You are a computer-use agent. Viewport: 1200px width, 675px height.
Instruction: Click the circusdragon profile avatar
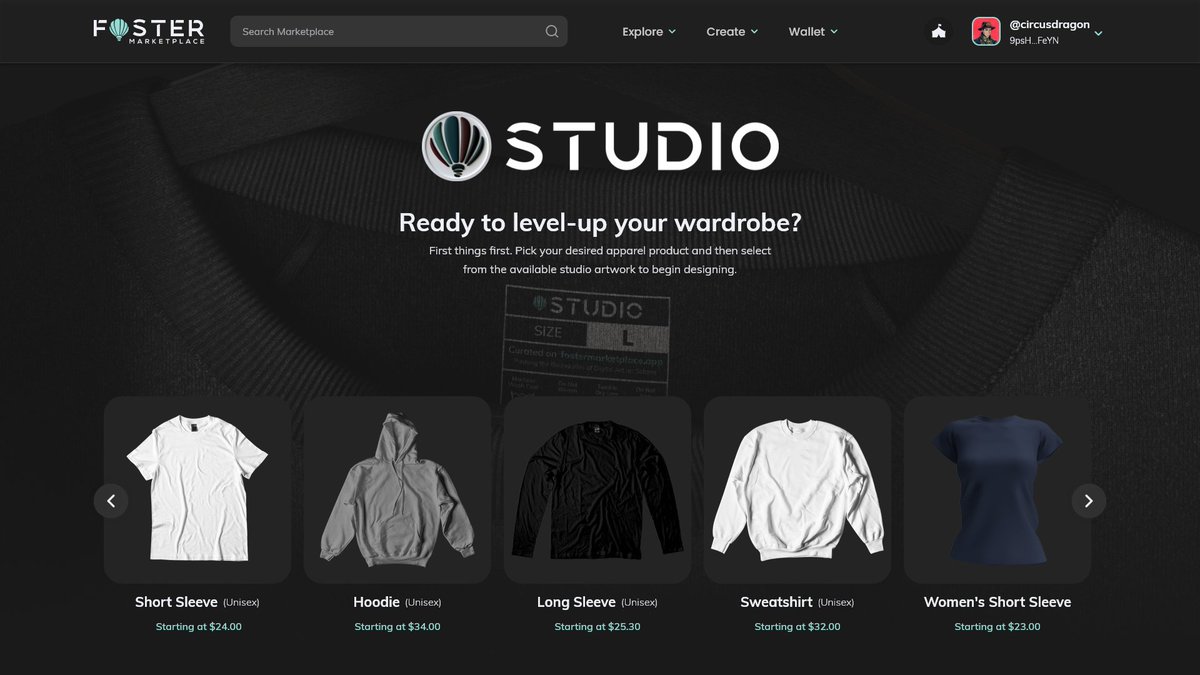986,31
